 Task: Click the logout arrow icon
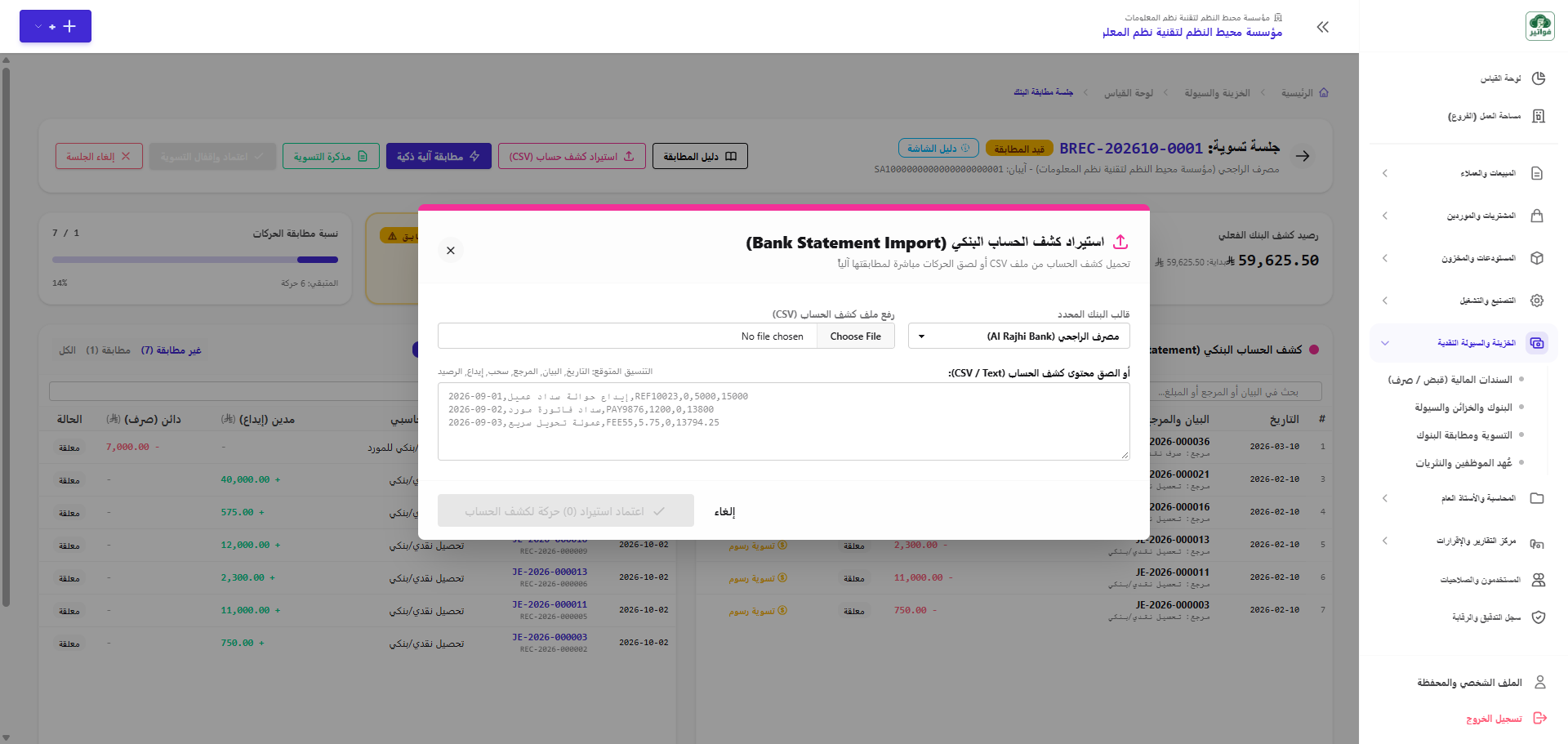[1540, 718]
